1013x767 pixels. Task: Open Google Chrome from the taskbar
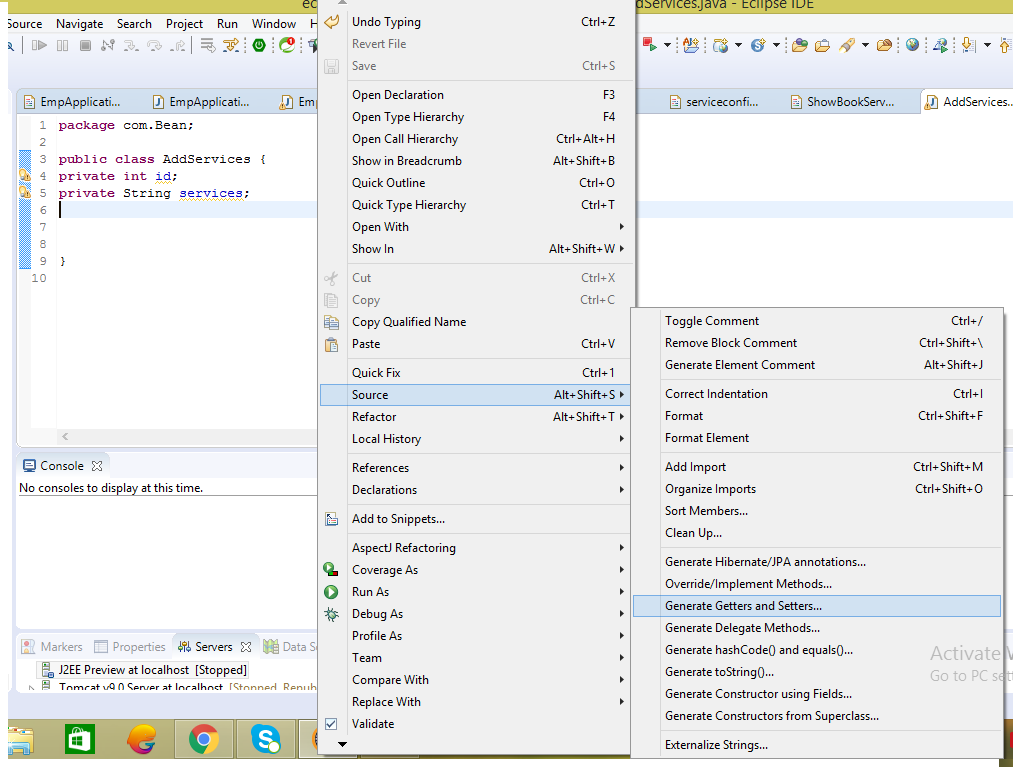203,740
